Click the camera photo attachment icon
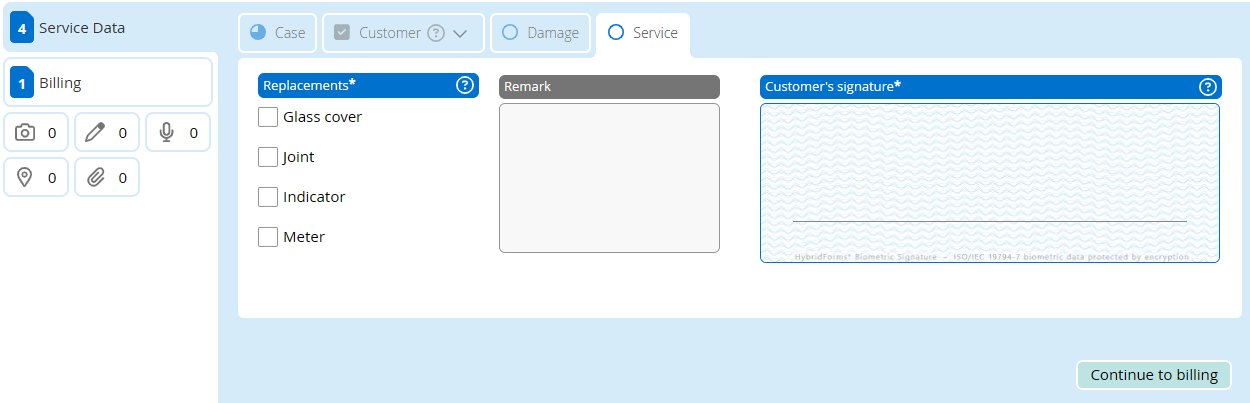The image size is (1250, 403). pos(26,132)
